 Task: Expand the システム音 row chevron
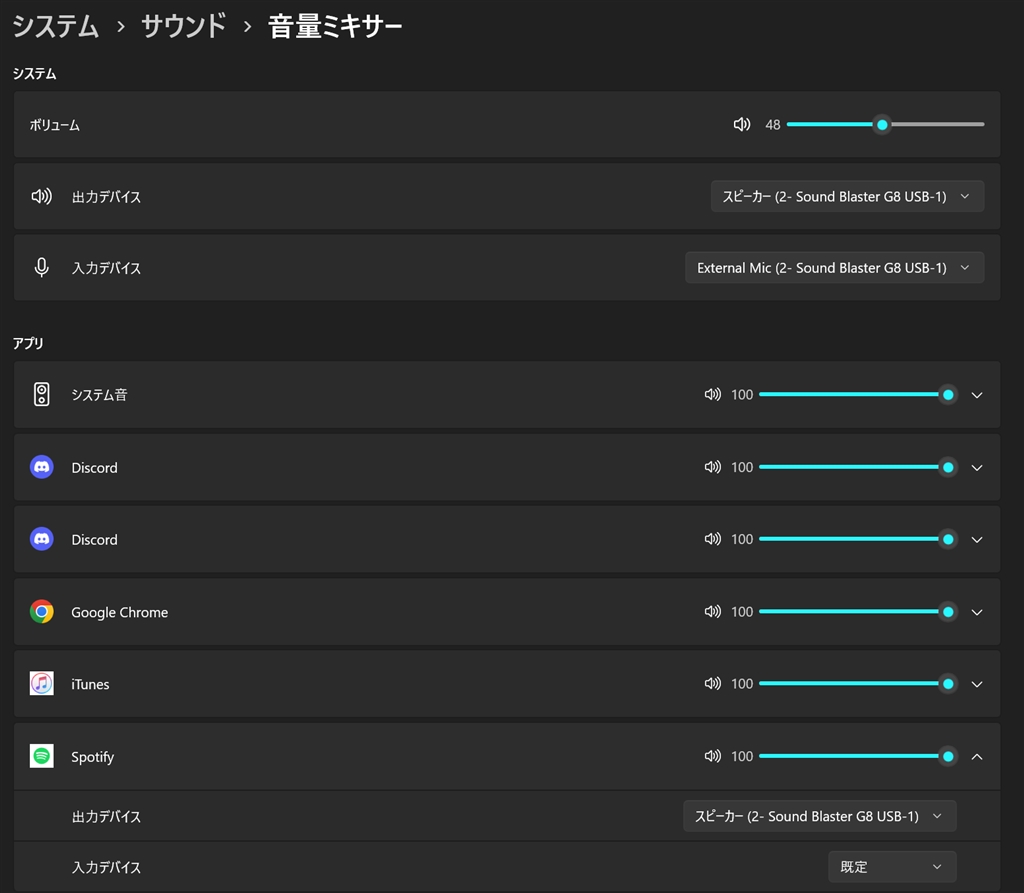pyautogui.click(x=977, y=395)
